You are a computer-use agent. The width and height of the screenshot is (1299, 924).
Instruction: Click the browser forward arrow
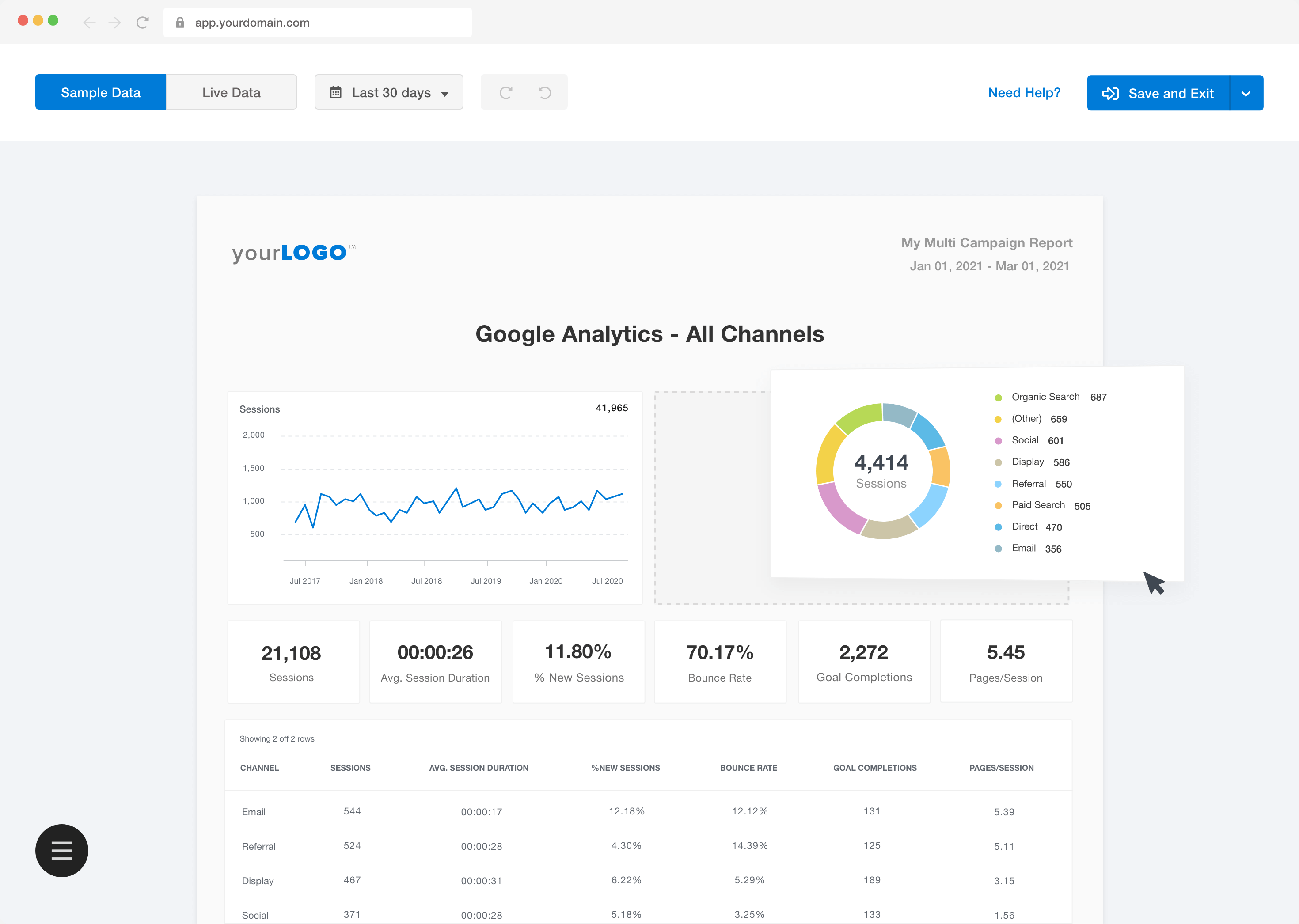115,23
